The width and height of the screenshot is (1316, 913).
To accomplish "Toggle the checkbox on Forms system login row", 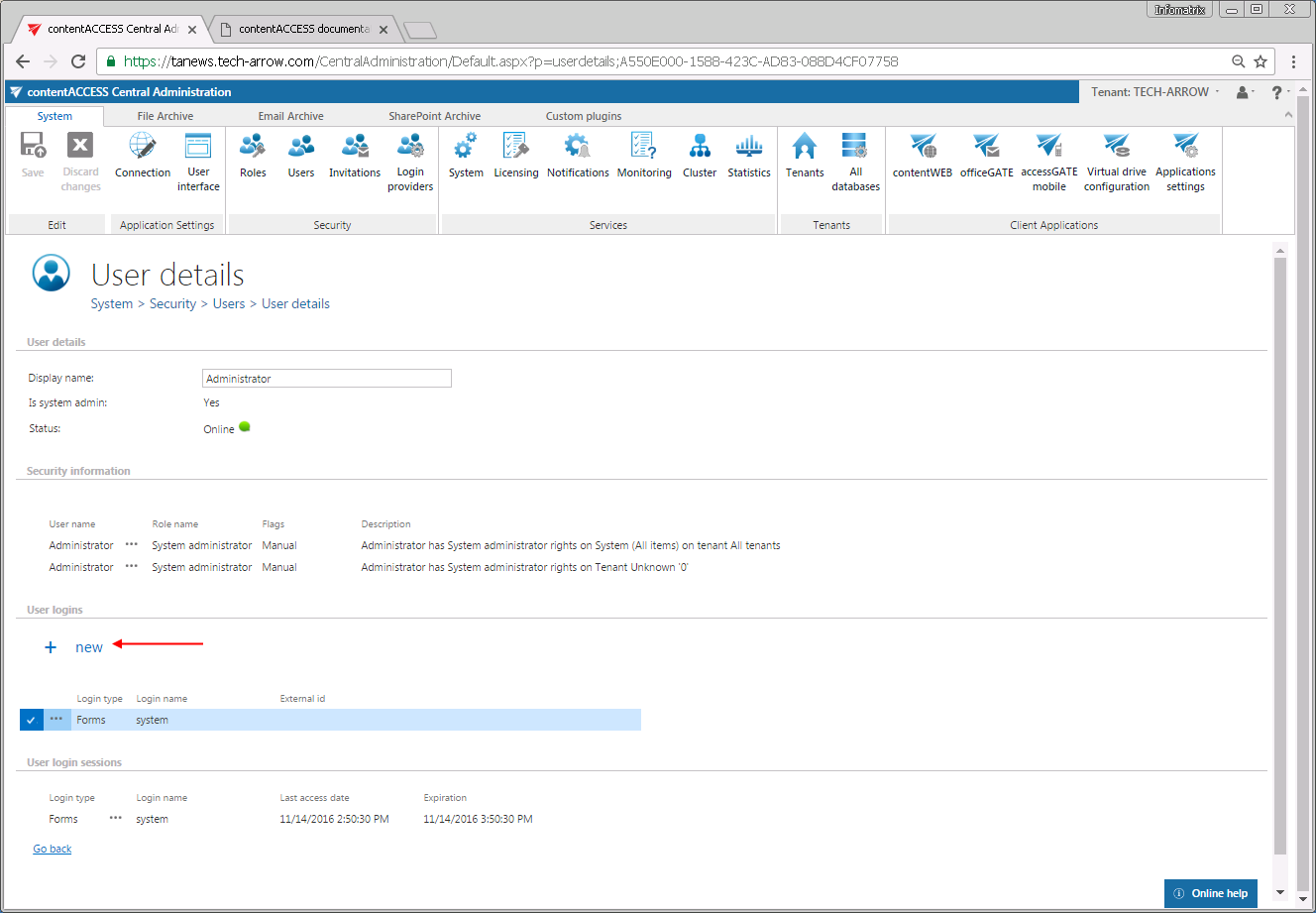I will point(32,720).
